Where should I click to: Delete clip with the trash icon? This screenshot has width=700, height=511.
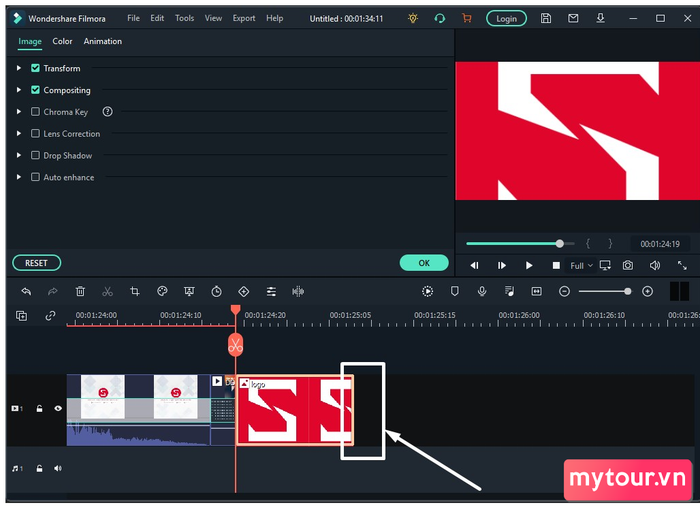pyautogui.click(x=80, y=292)
